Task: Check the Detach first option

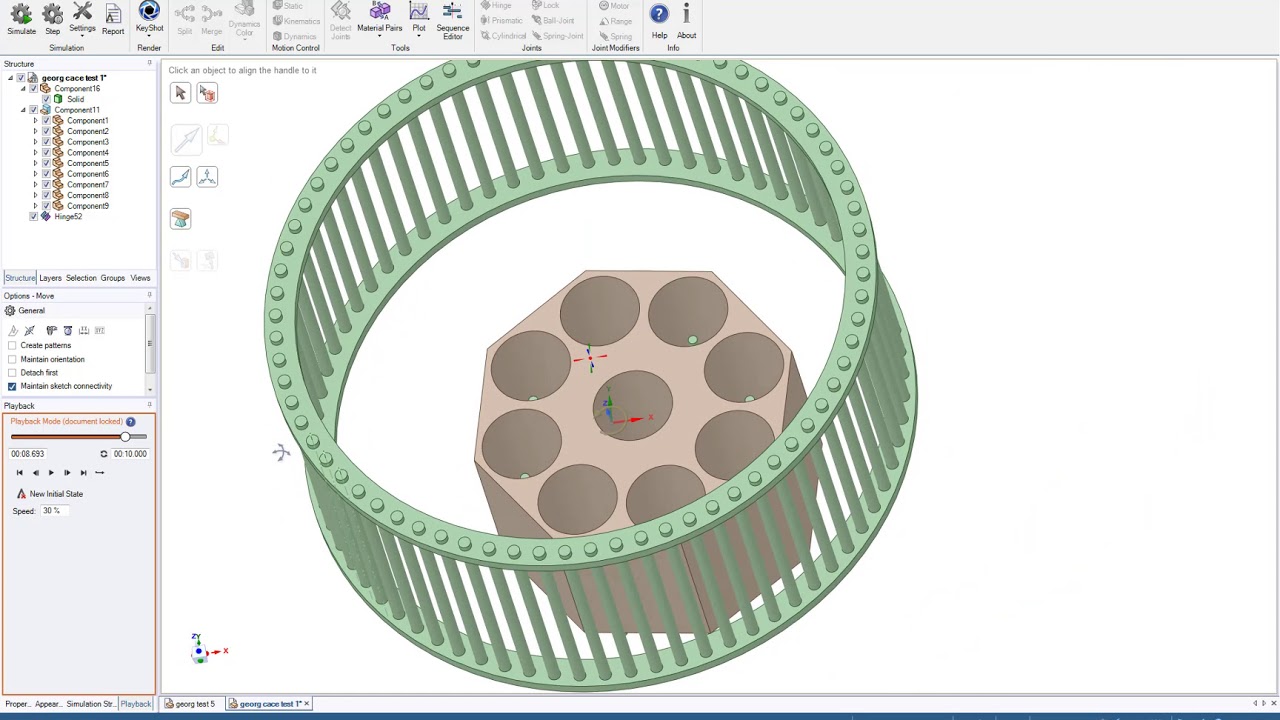Action: point(12,373)
